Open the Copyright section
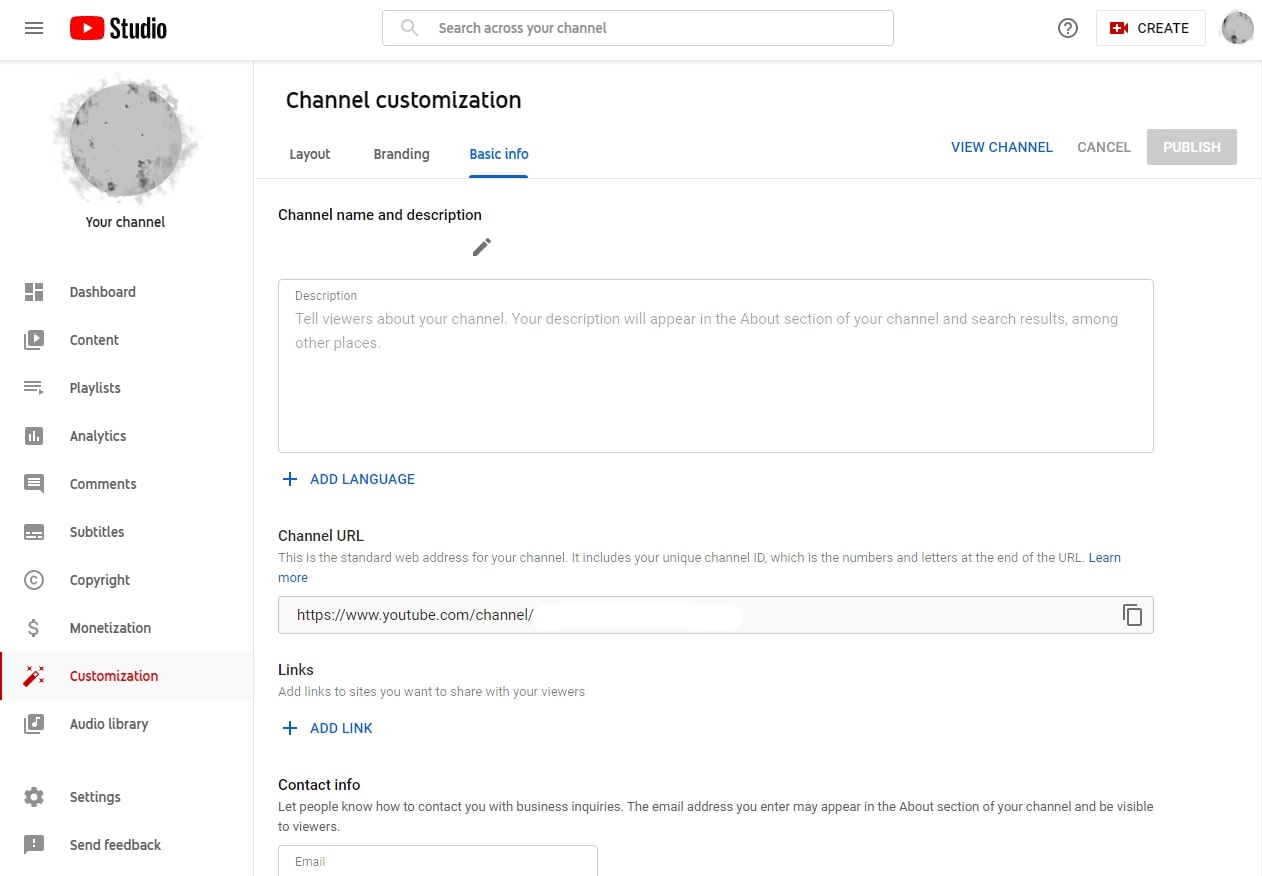The height and width of the screenshot is (876, 1262). point(98,580)
